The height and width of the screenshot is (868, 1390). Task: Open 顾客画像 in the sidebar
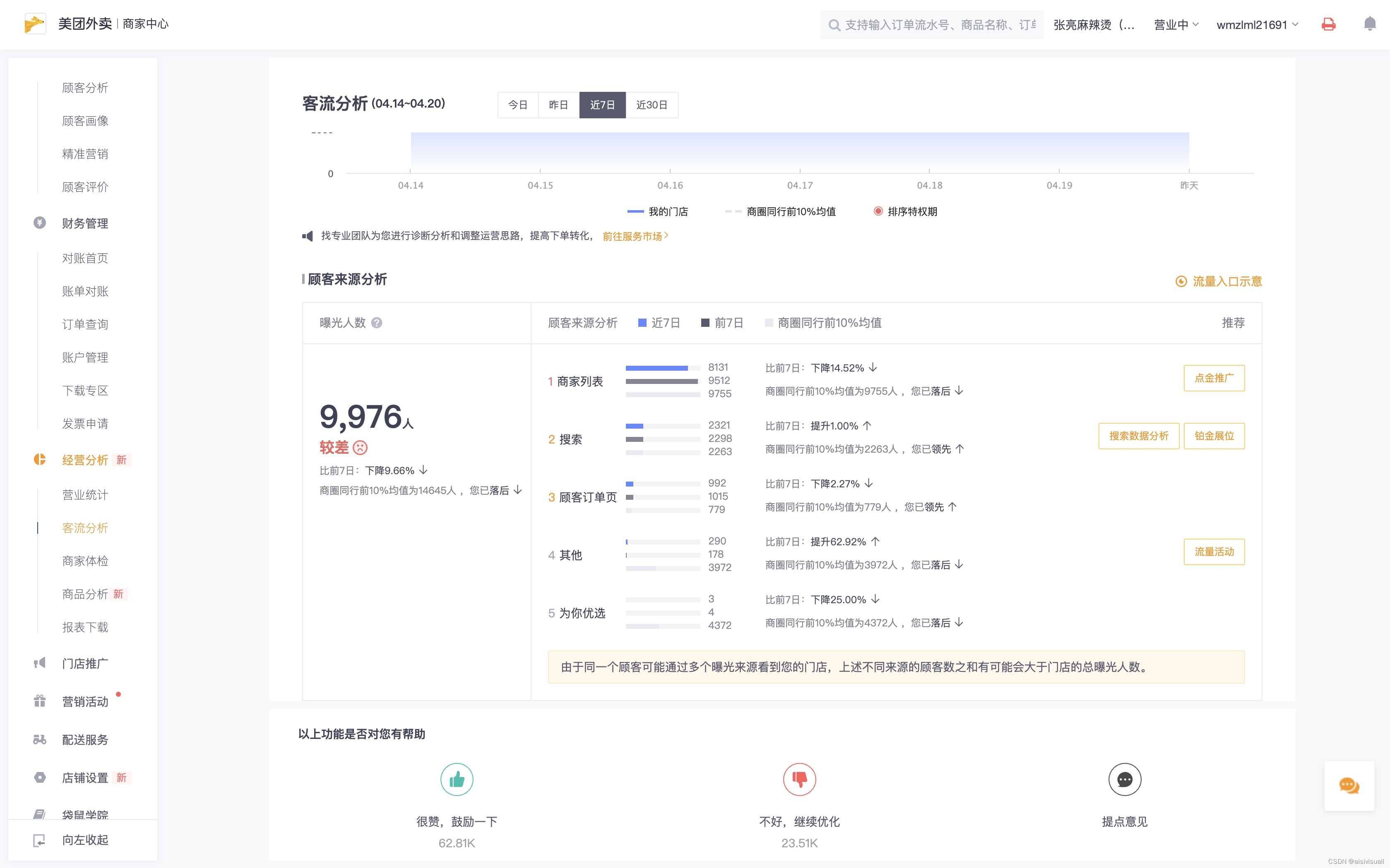[x=85, y=121]
